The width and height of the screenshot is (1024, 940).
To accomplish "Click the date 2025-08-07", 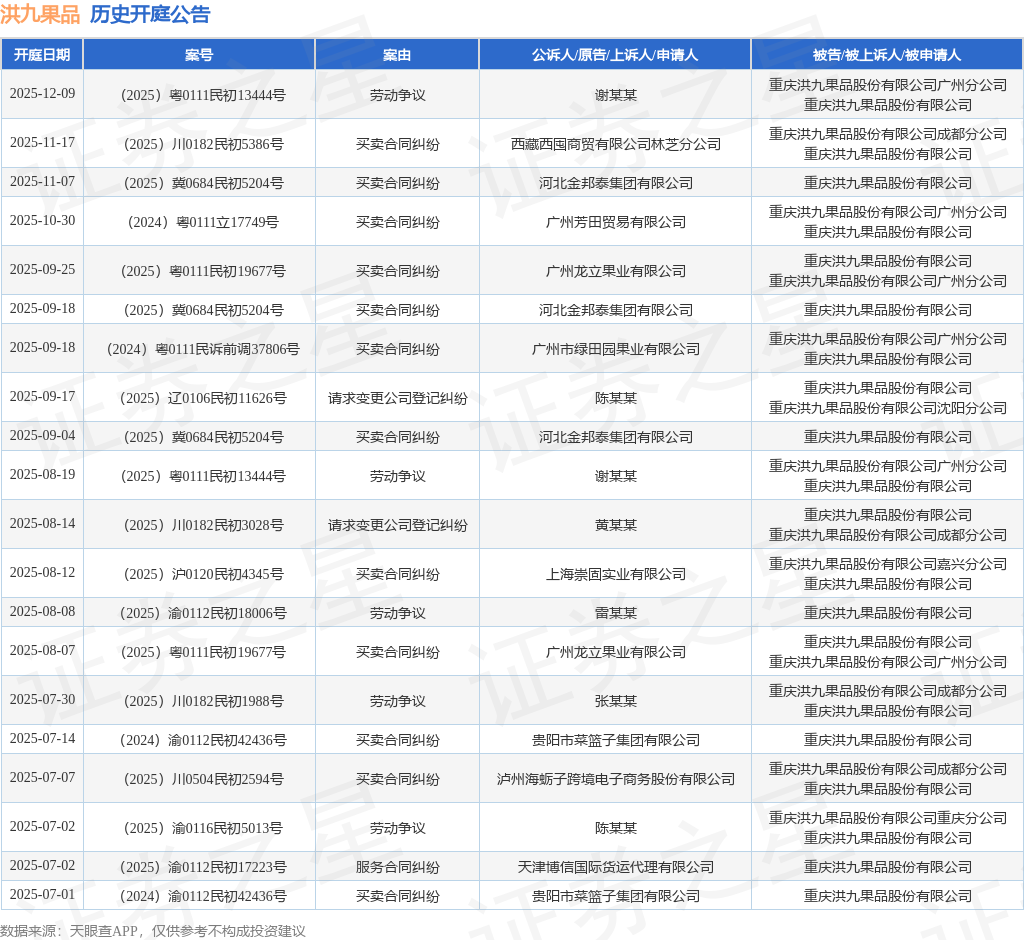I will (x=42, y=651).
